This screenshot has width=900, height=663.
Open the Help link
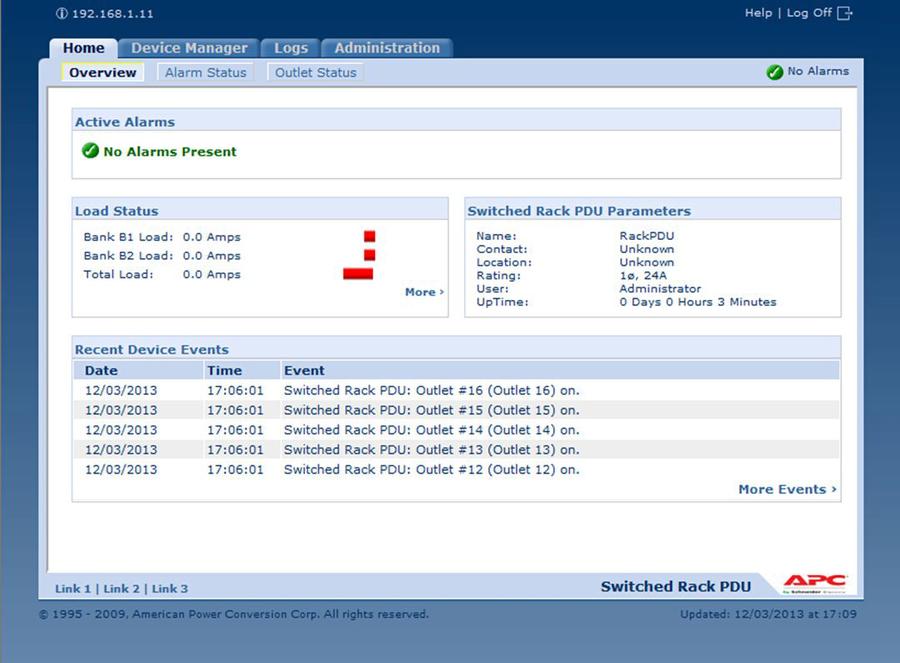click(758, 13)
